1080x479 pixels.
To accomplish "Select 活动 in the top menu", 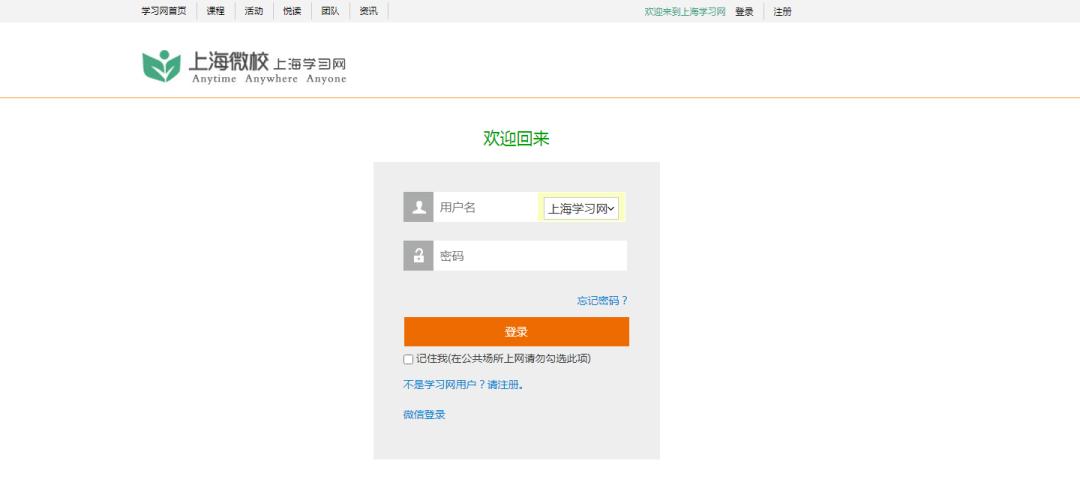I will tap(254, 11).
